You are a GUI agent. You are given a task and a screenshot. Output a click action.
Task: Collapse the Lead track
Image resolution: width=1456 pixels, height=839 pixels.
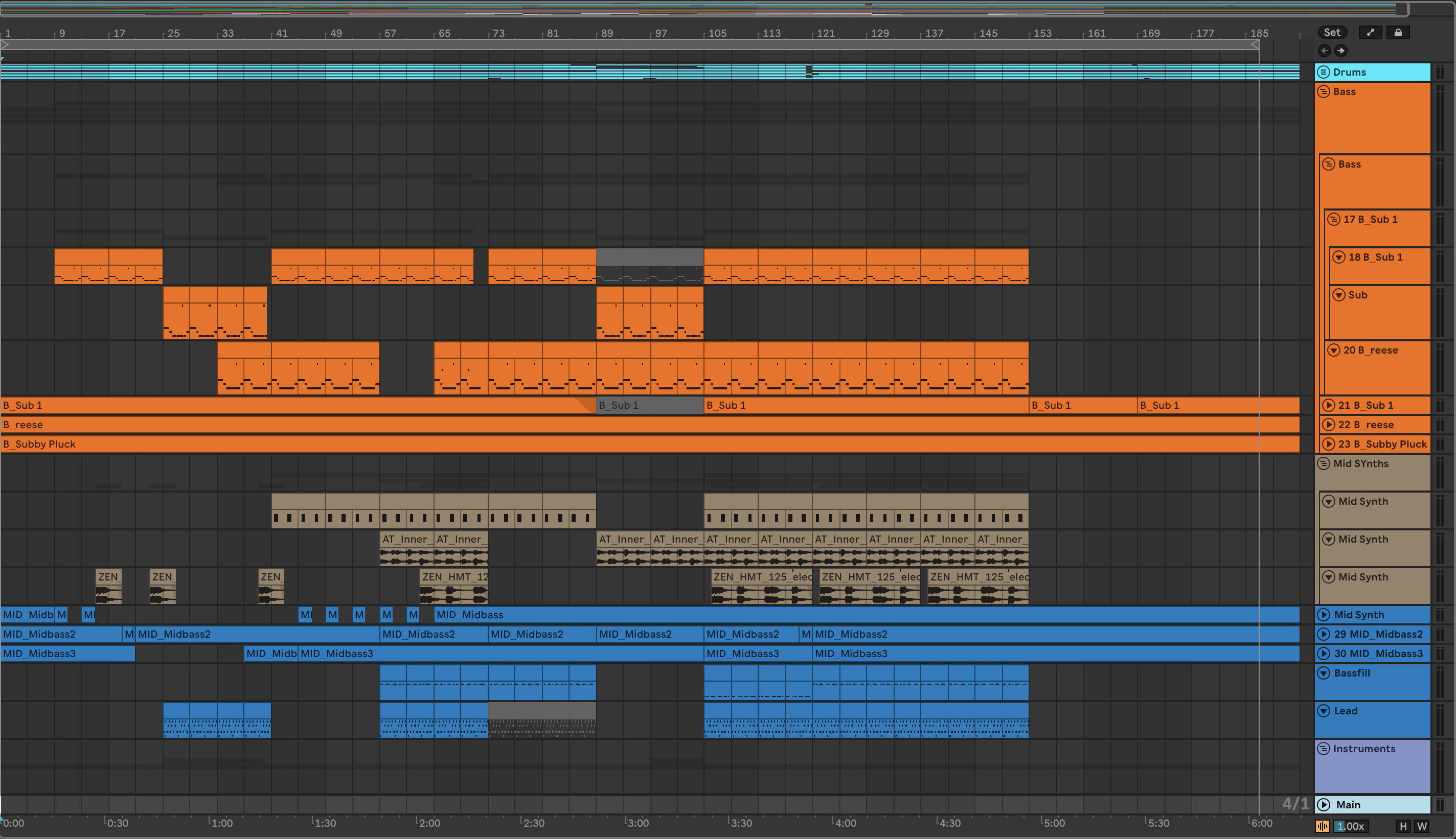(x=1324, y=711)
